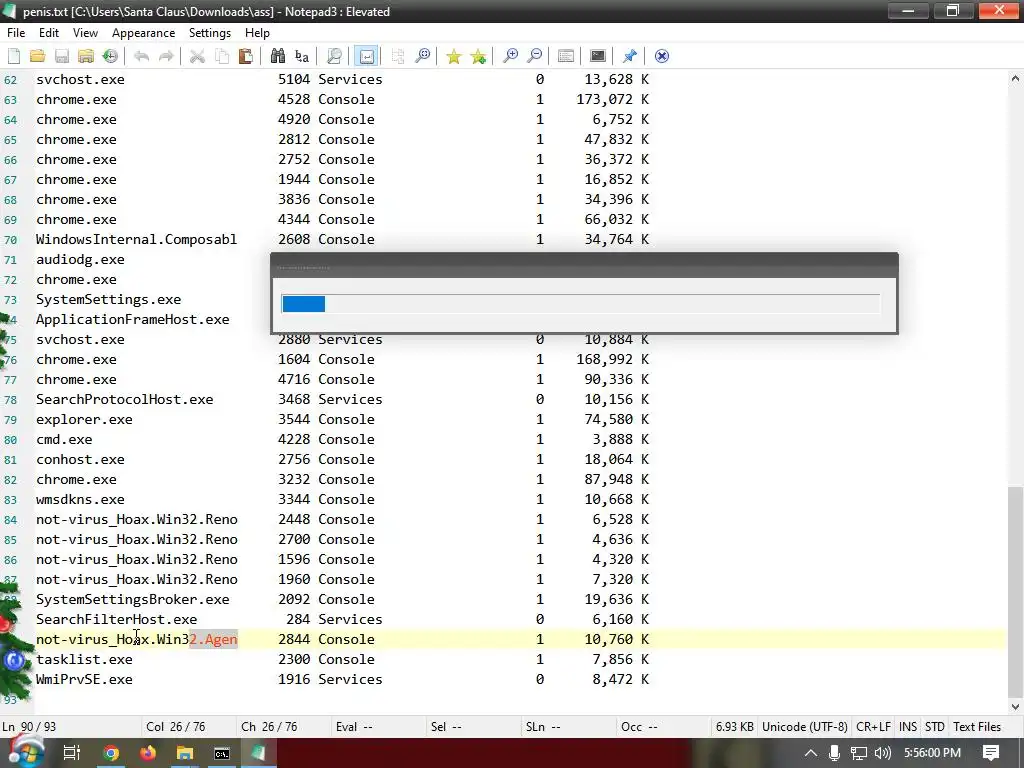The width and height of the screenshot is (1024, 768).
Task: Create a new document via toolbar icon
Action: (14, 56)
